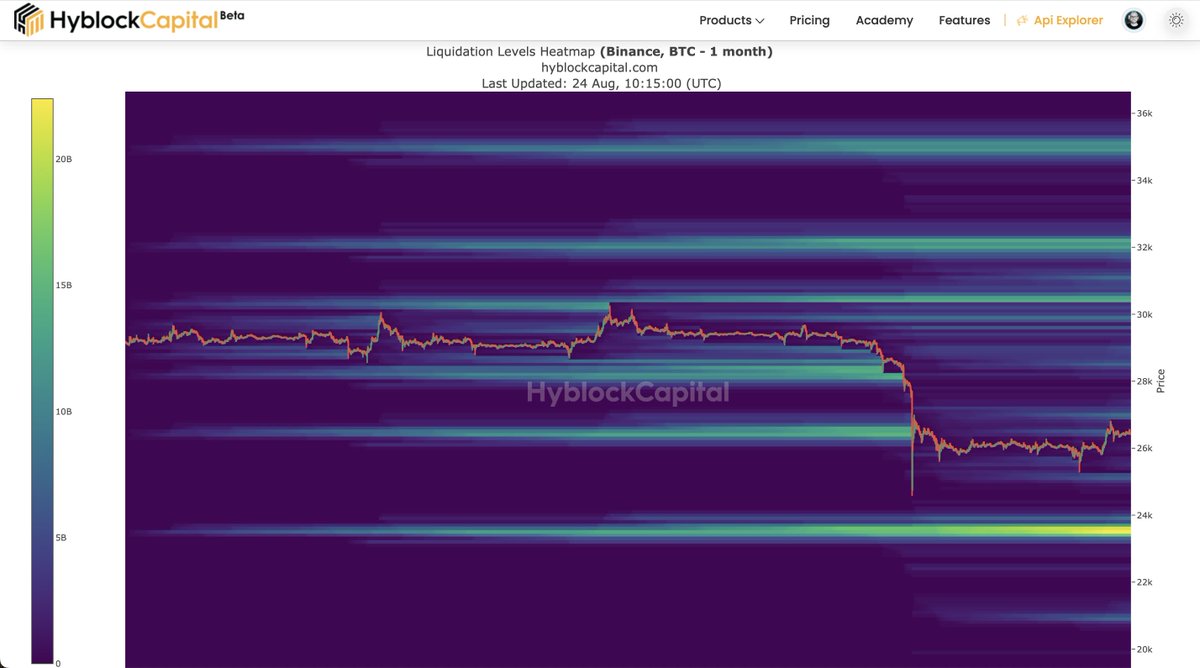Click the 10B color scale label

64,412
